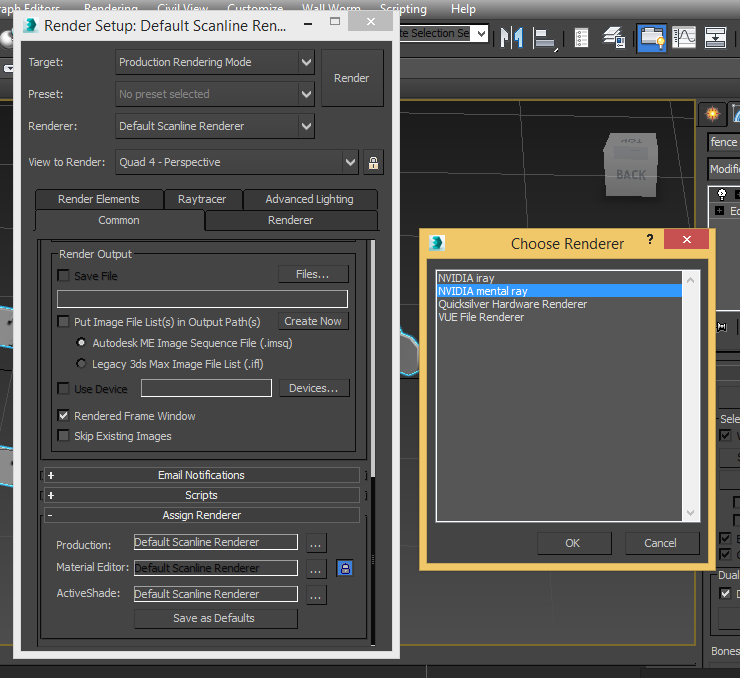Viewport: 740px width, 678px height.
Task: Select Legacy 3ds Max Image File List option
Action: point(81,363)
